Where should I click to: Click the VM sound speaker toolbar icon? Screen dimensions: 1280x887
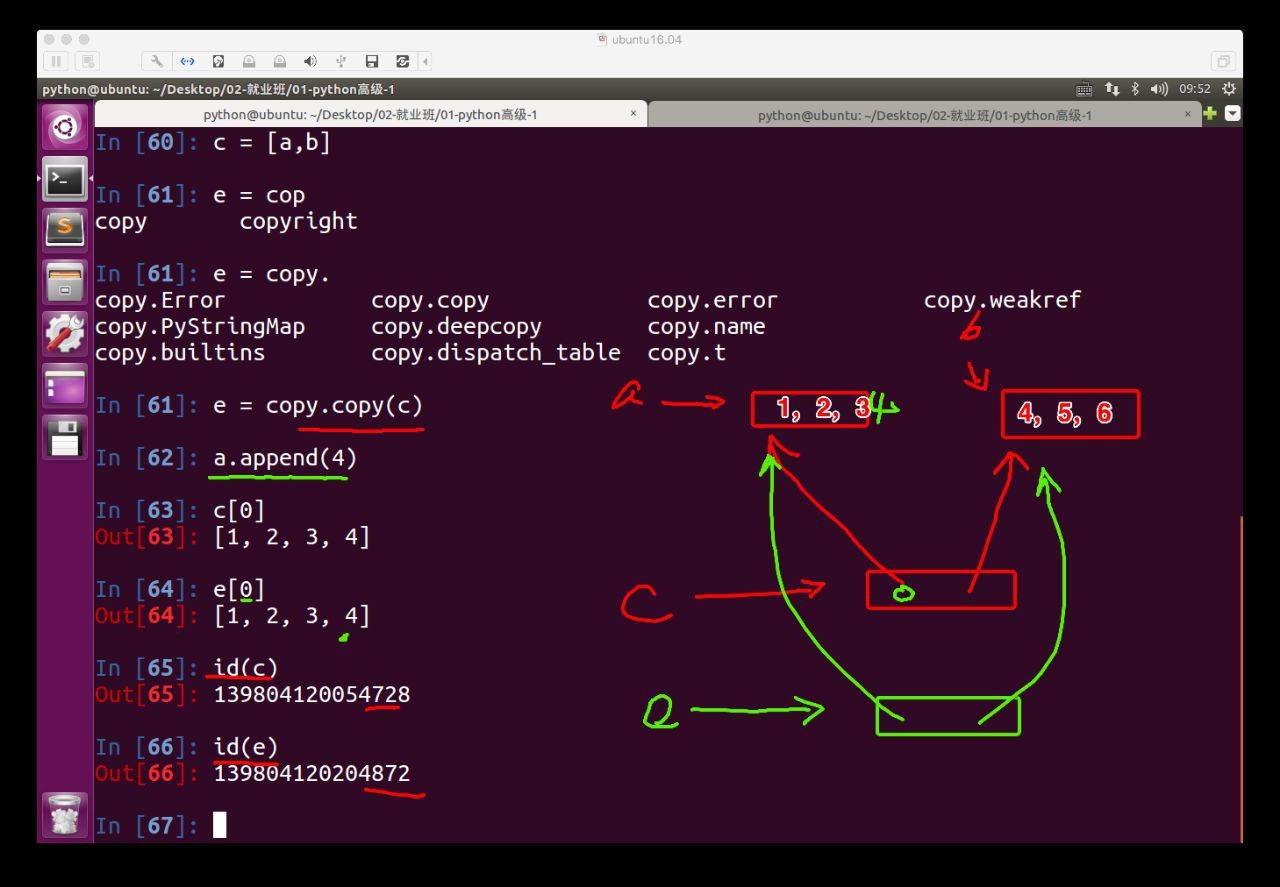310,61
